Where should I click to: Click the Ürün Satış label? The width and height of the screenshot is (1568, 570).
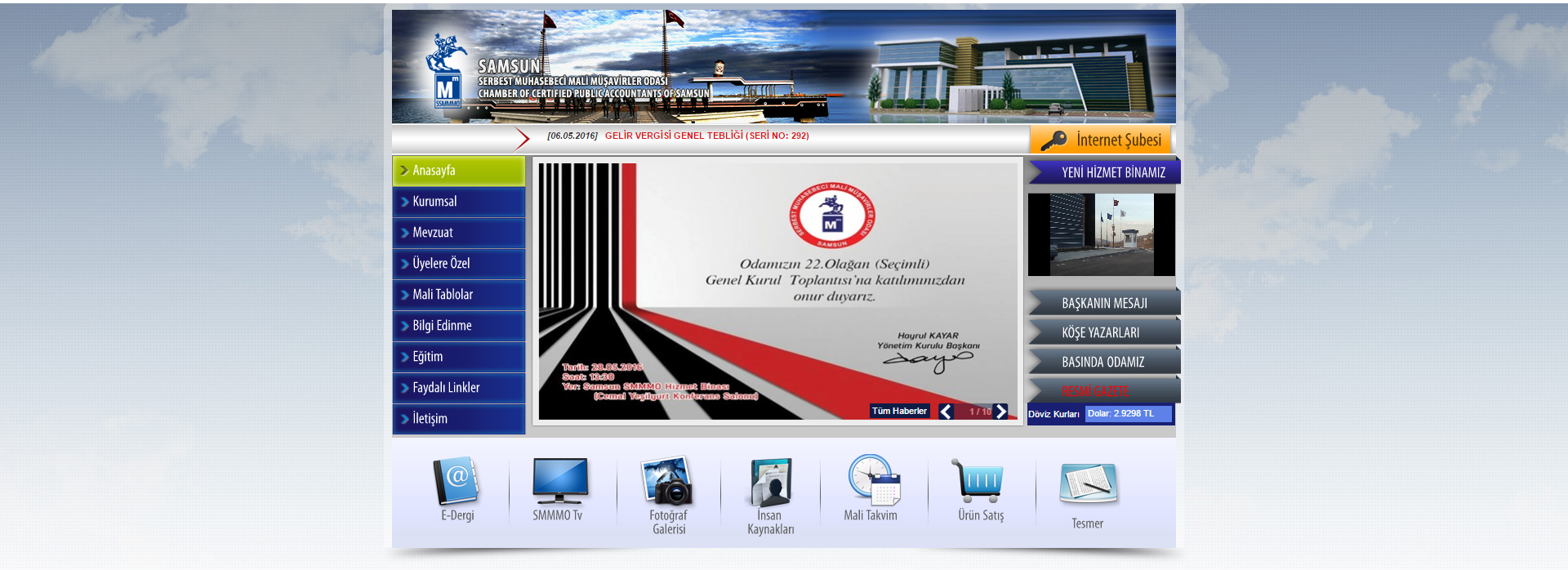[981, 515]
